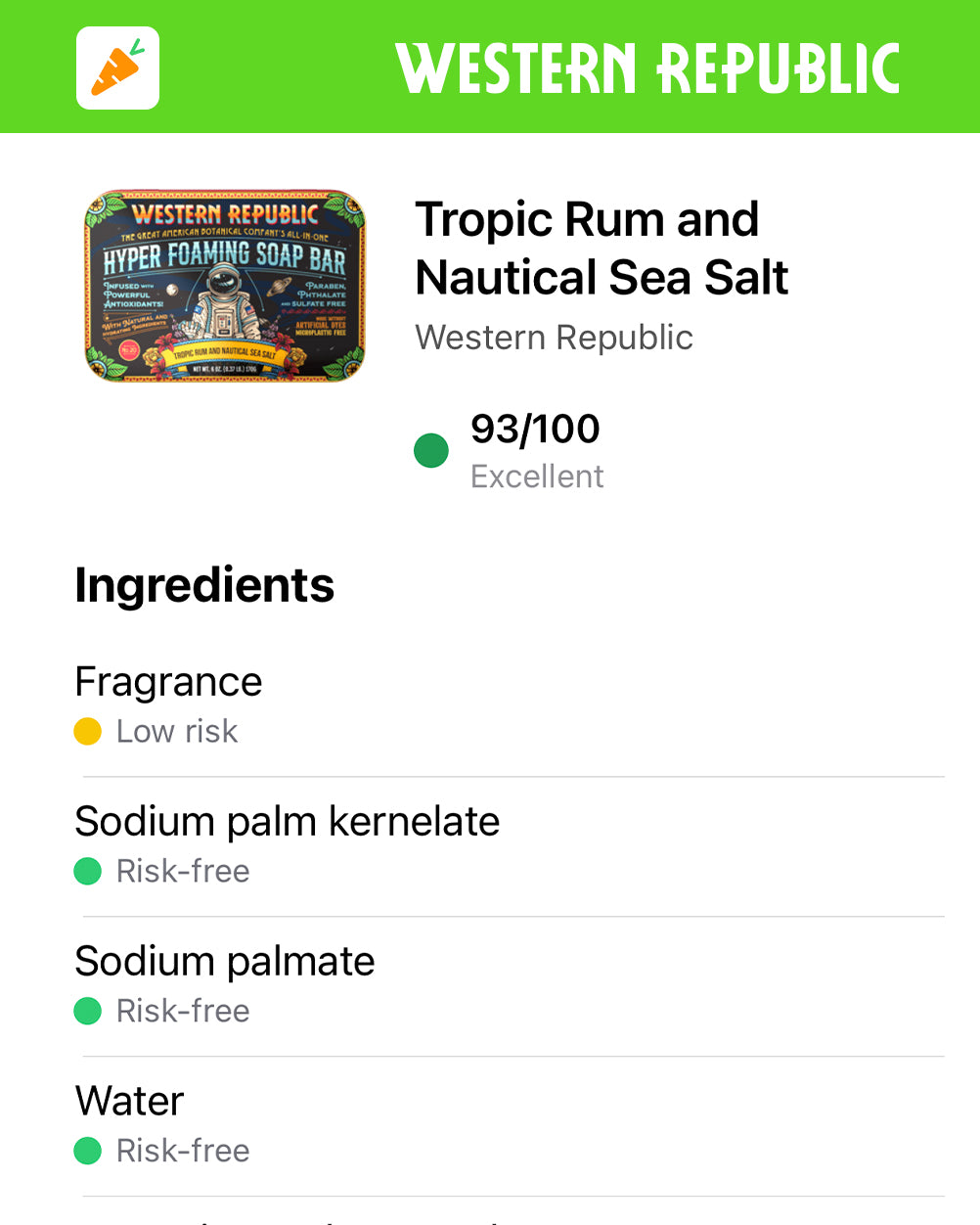This screenshot has height=1225, width=980.
Task: Click the Western Republic header title
Action: pyautogui.click(x=647, y=68)
